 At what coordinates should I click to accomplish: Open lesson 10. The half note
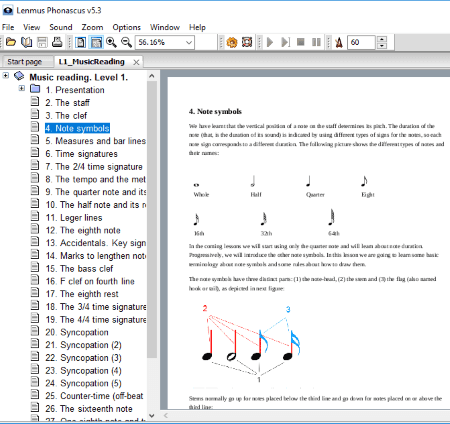[x=96, y=205]
